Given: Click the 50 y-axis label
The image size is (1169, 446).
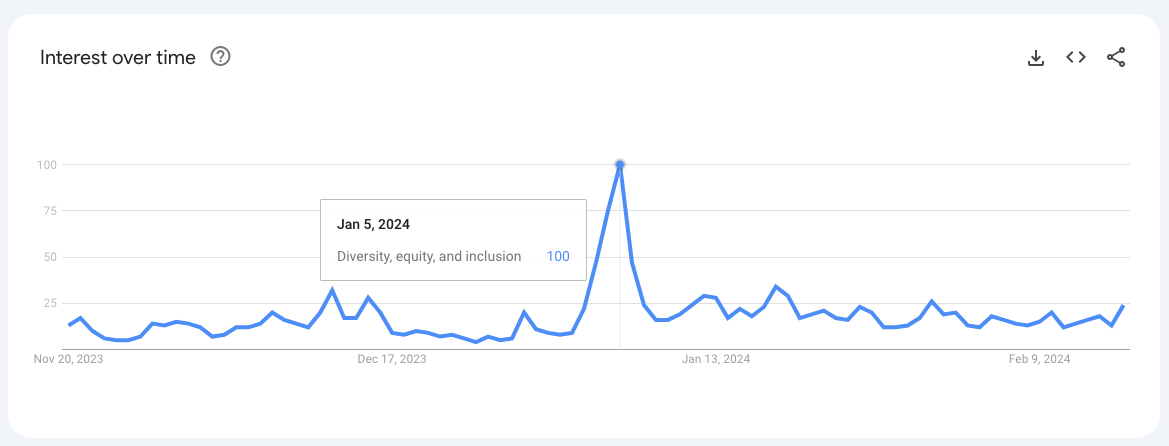Looking at the screenshot, I should click(49, 257).
